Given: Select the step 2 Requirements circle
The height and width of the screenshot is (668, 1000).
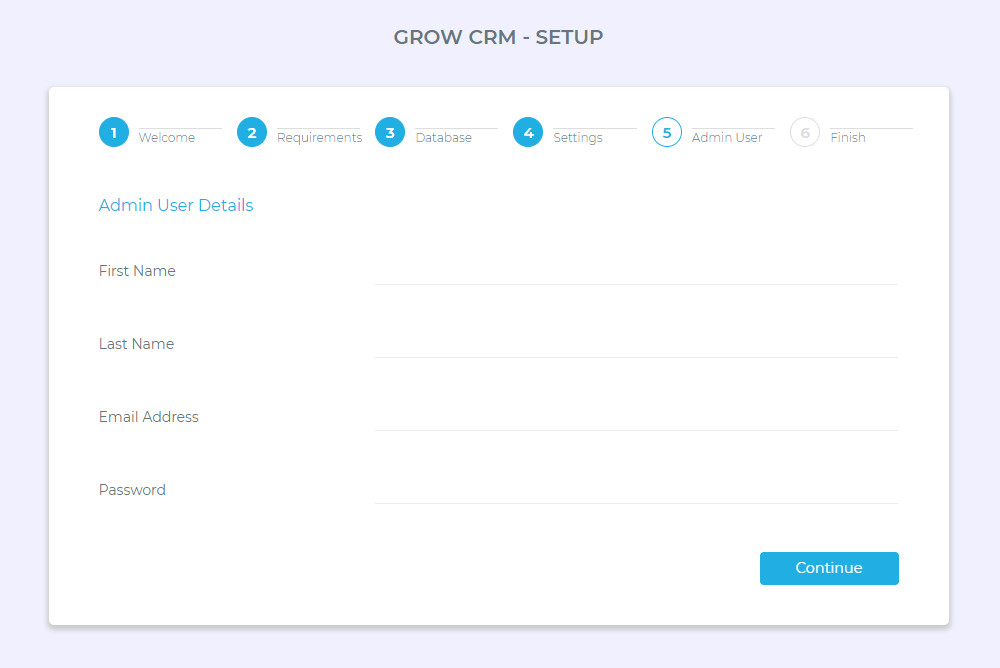Looking at the screenshot, I should pyautogui.click(x=252, y=132).
